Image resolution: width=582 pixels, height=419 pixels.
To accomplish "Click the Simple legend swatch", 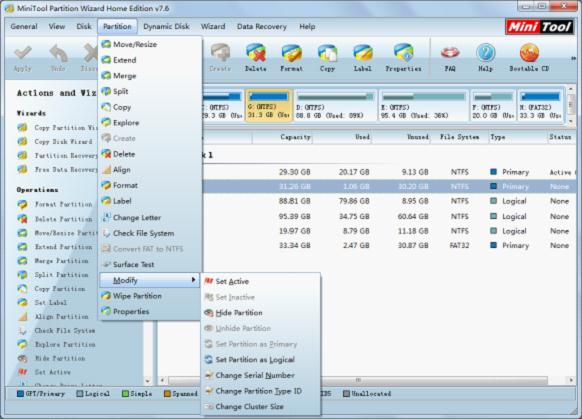I will pos(125,394).
